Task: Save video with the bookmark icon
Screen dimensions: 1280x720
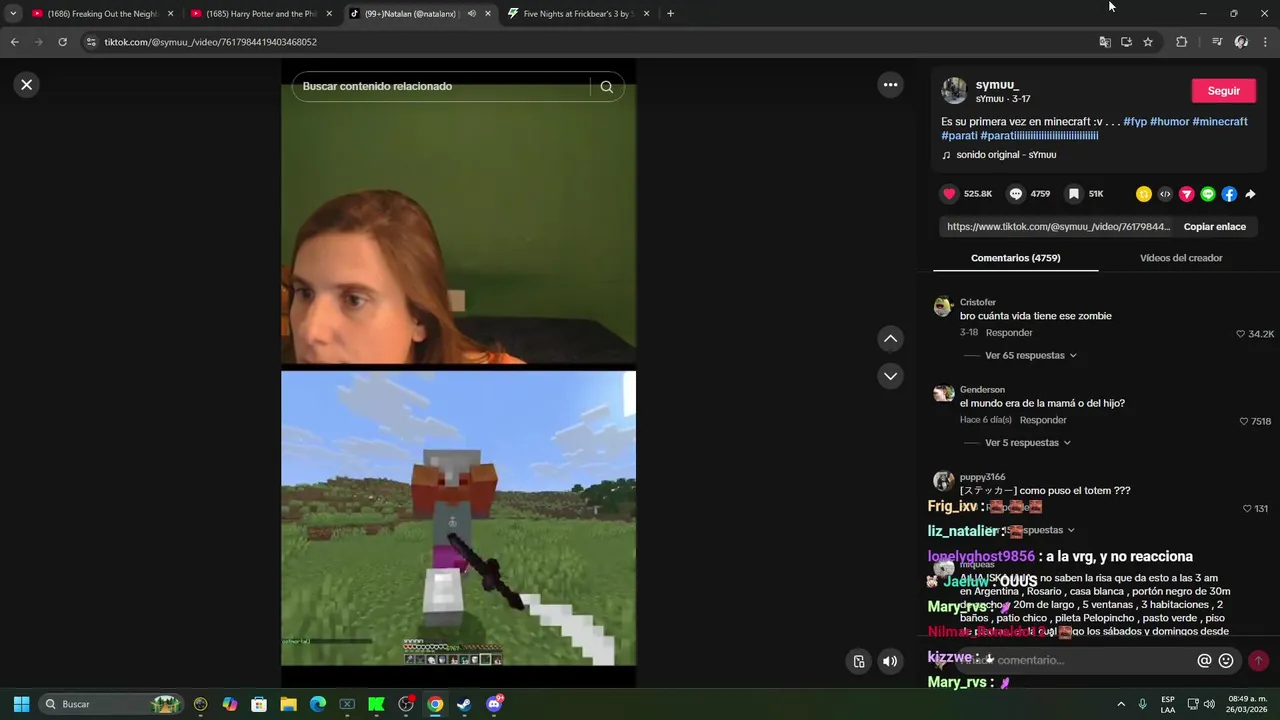Action: coord(1073,194)
